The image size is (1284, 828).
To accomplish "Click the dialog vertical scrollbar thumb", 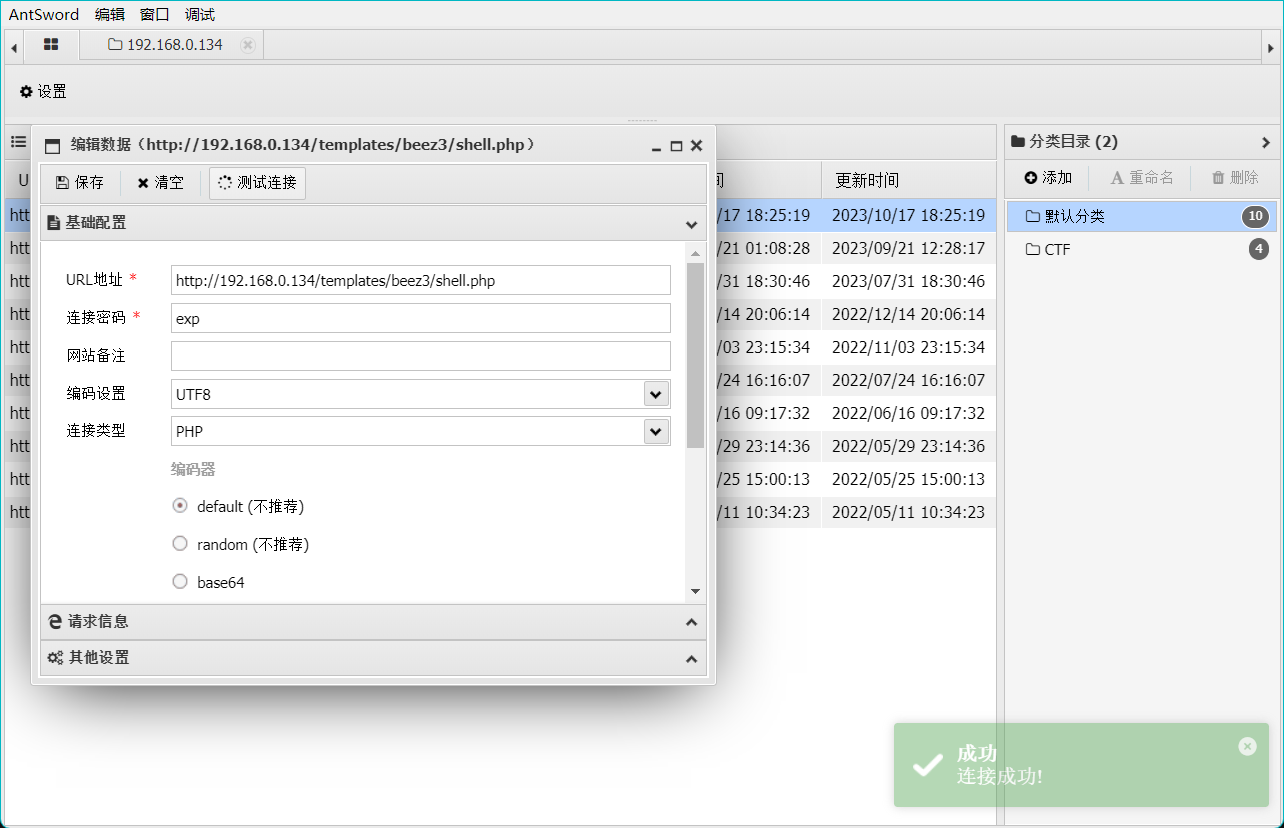I will (695, 355).
